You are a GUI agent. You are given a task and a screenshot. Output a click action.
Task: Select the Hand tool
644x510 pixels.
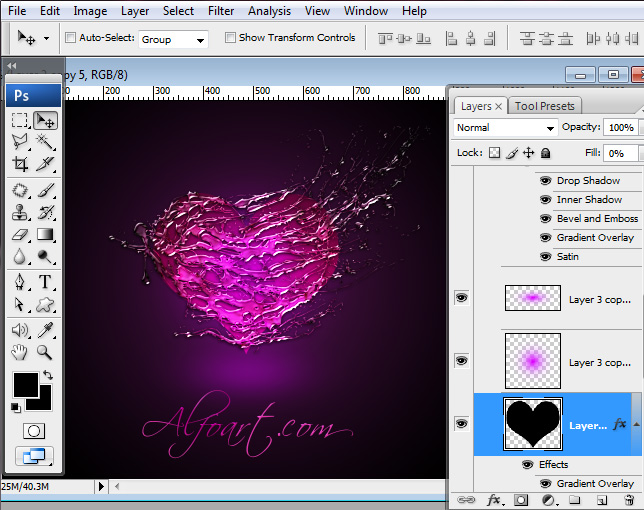[20, 352]
